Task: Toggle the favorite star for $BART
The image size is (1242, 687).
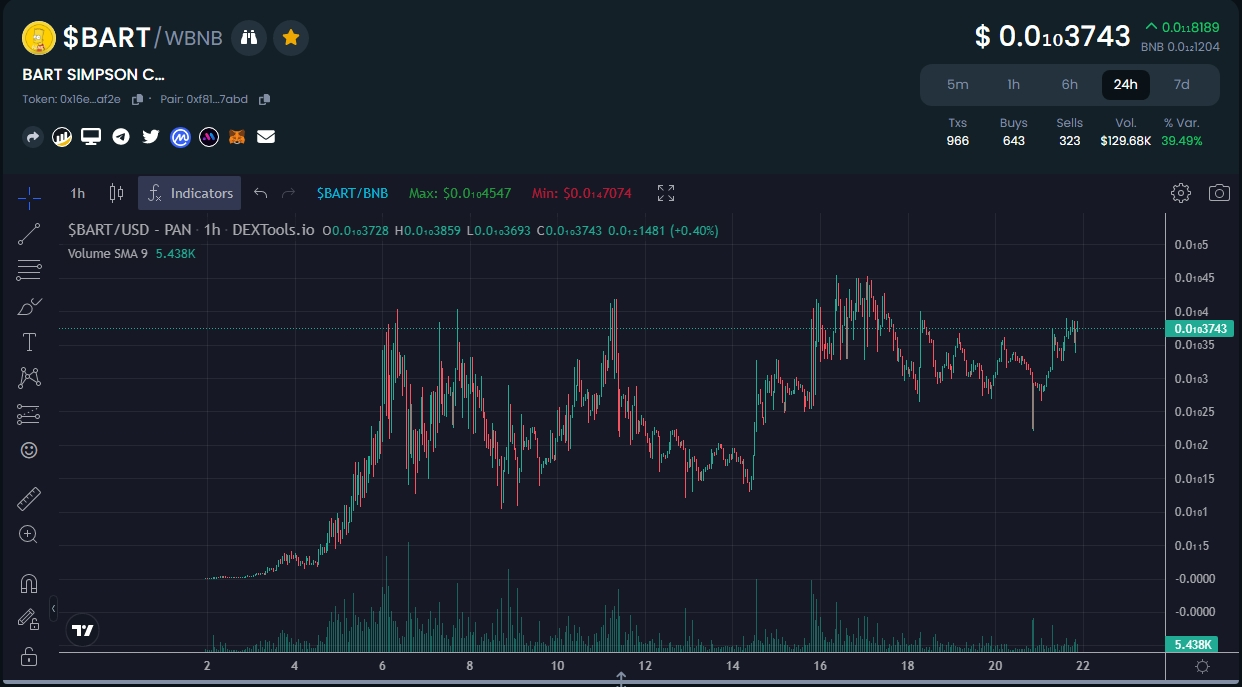Action: click(291, 38)
